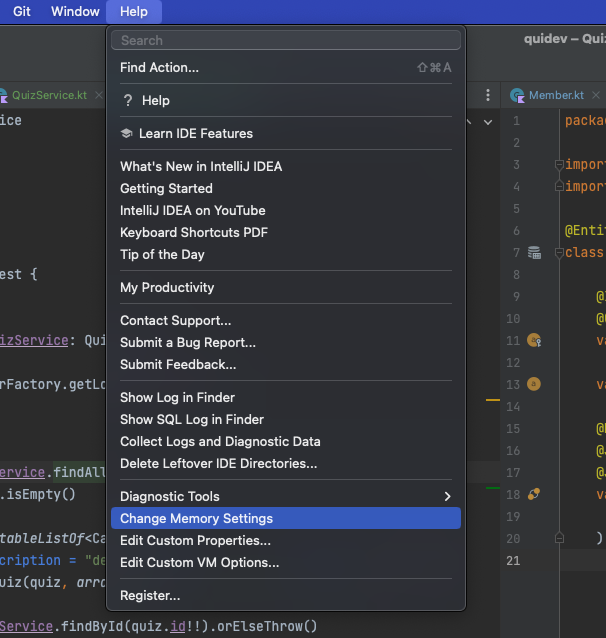Select Show SQL Log in Finder
The height and width of the screenshot is (638, 606).
(286, 419)
